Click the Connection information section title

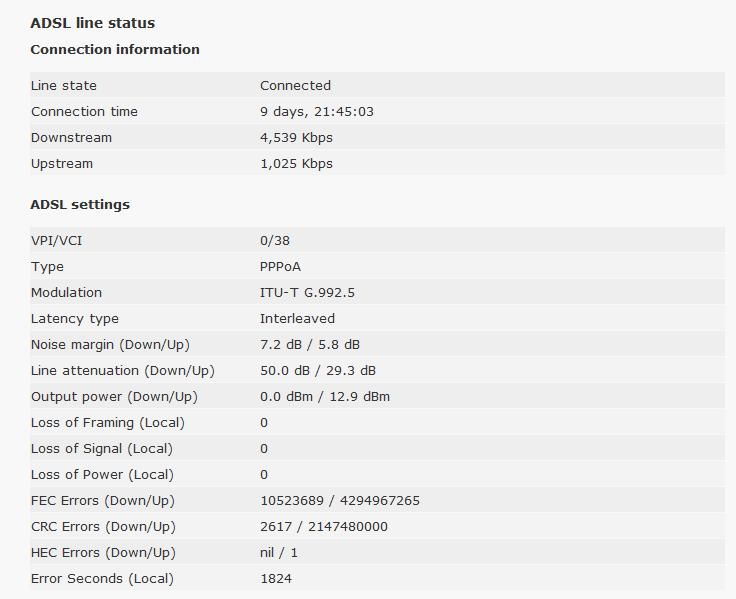tap(115, 49)
